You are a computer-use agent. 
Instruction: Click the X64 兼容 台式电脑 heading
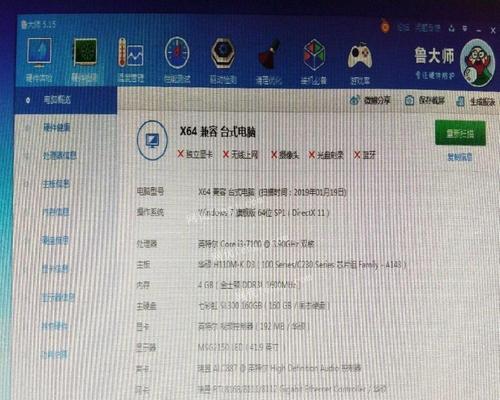(218, 132)
